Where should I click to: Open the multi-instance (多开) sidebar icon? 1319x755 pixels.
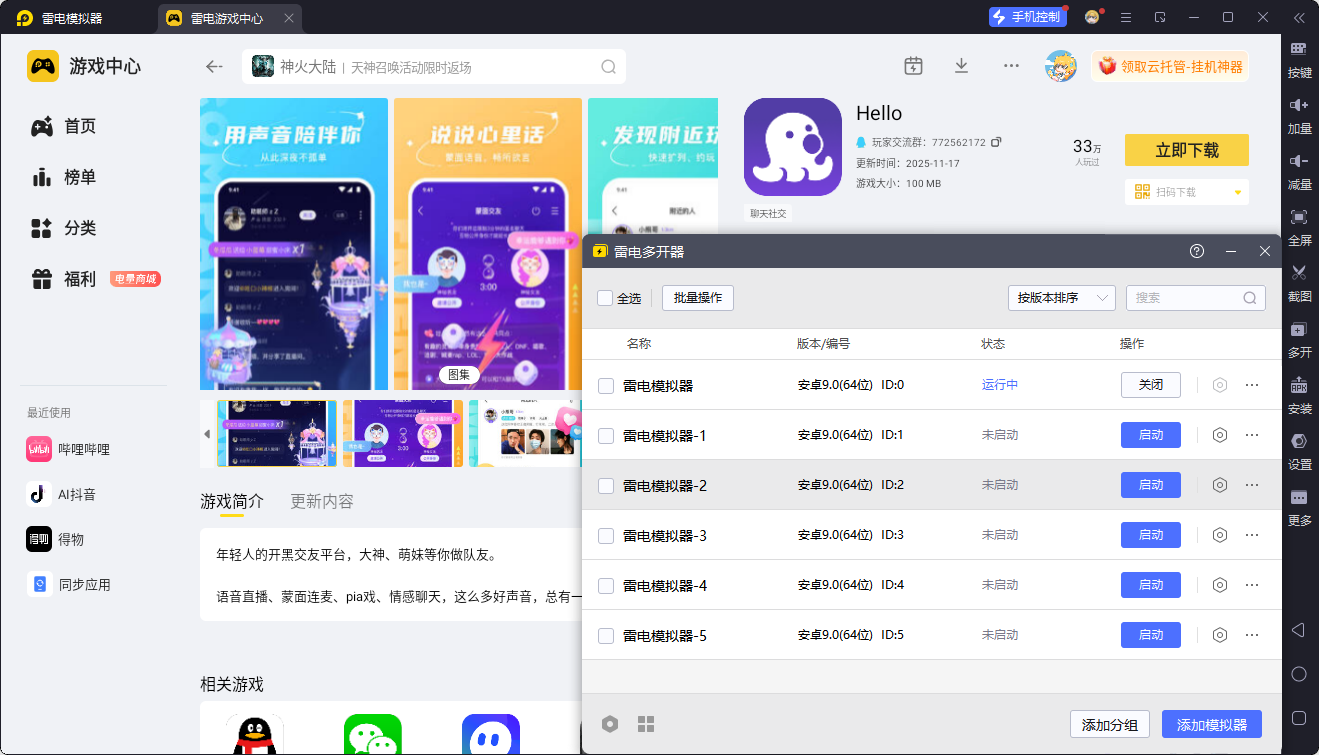pyautogui.click(x=1299, y=329)
